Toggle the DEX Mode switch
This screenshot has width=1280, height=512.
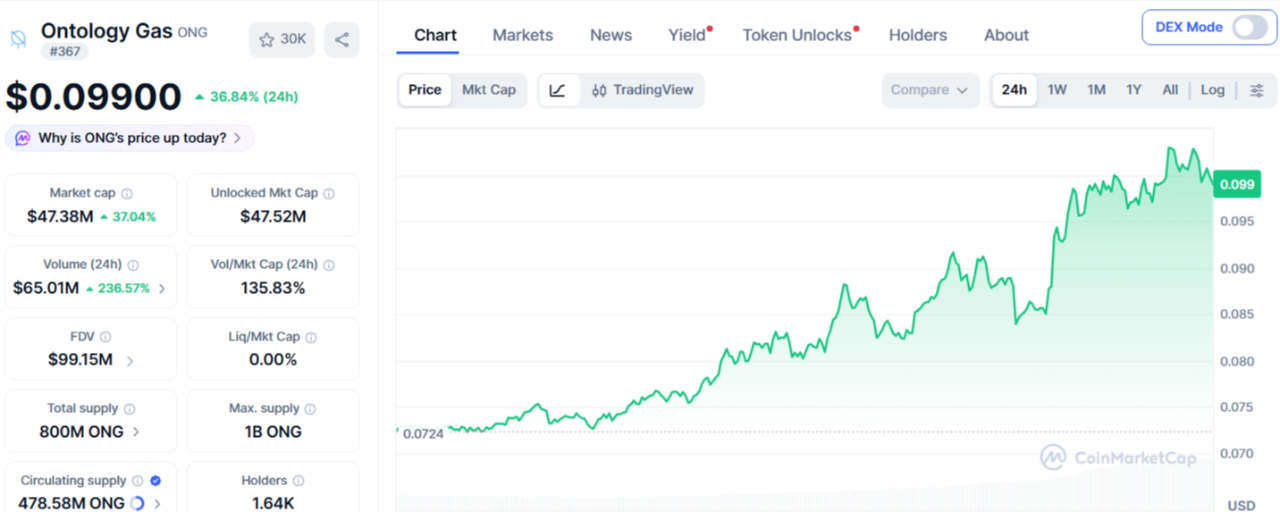coord(1250,27)
